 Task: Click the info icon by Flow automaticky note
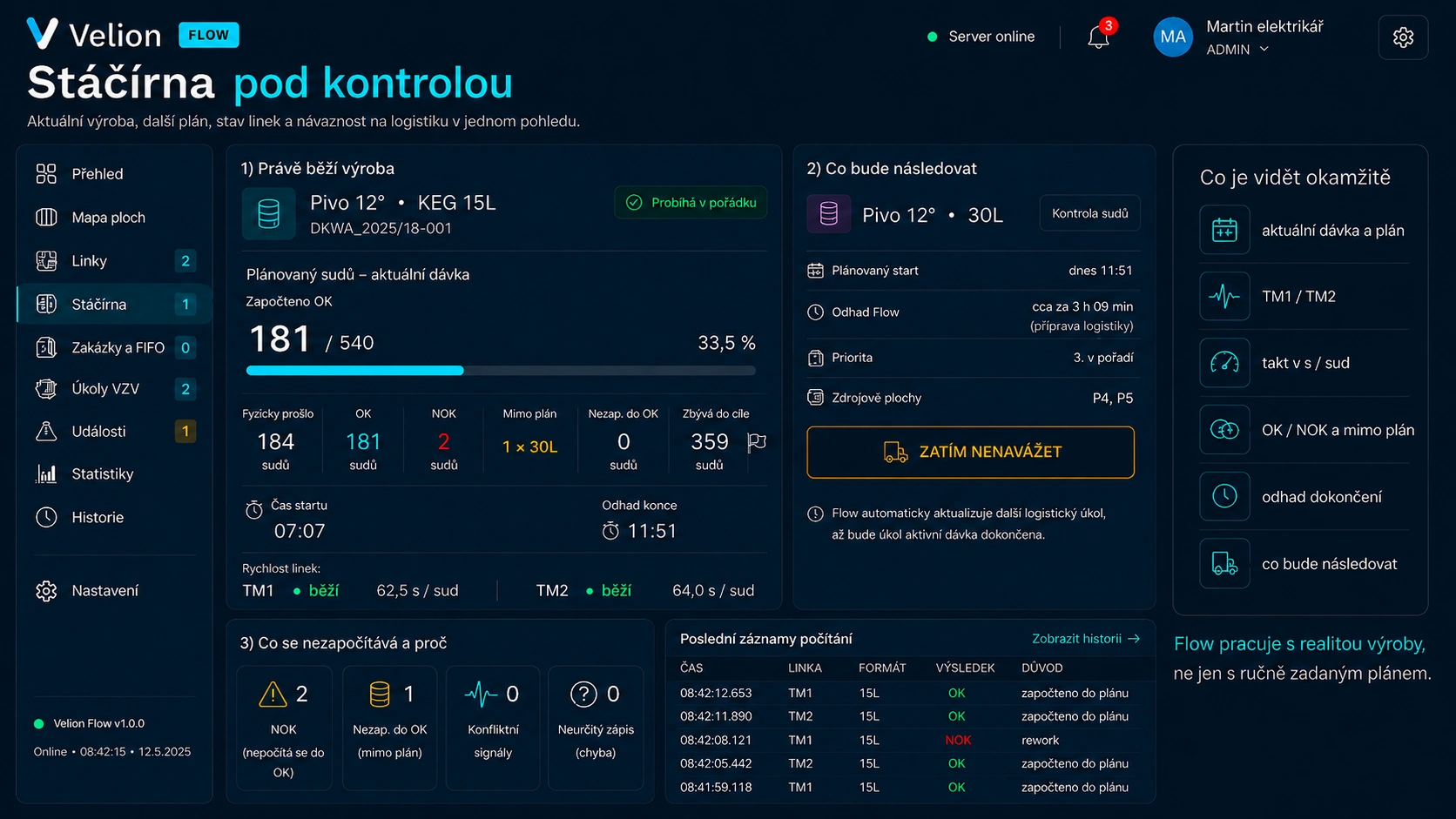pyautogui.click(x=815, y=514)
